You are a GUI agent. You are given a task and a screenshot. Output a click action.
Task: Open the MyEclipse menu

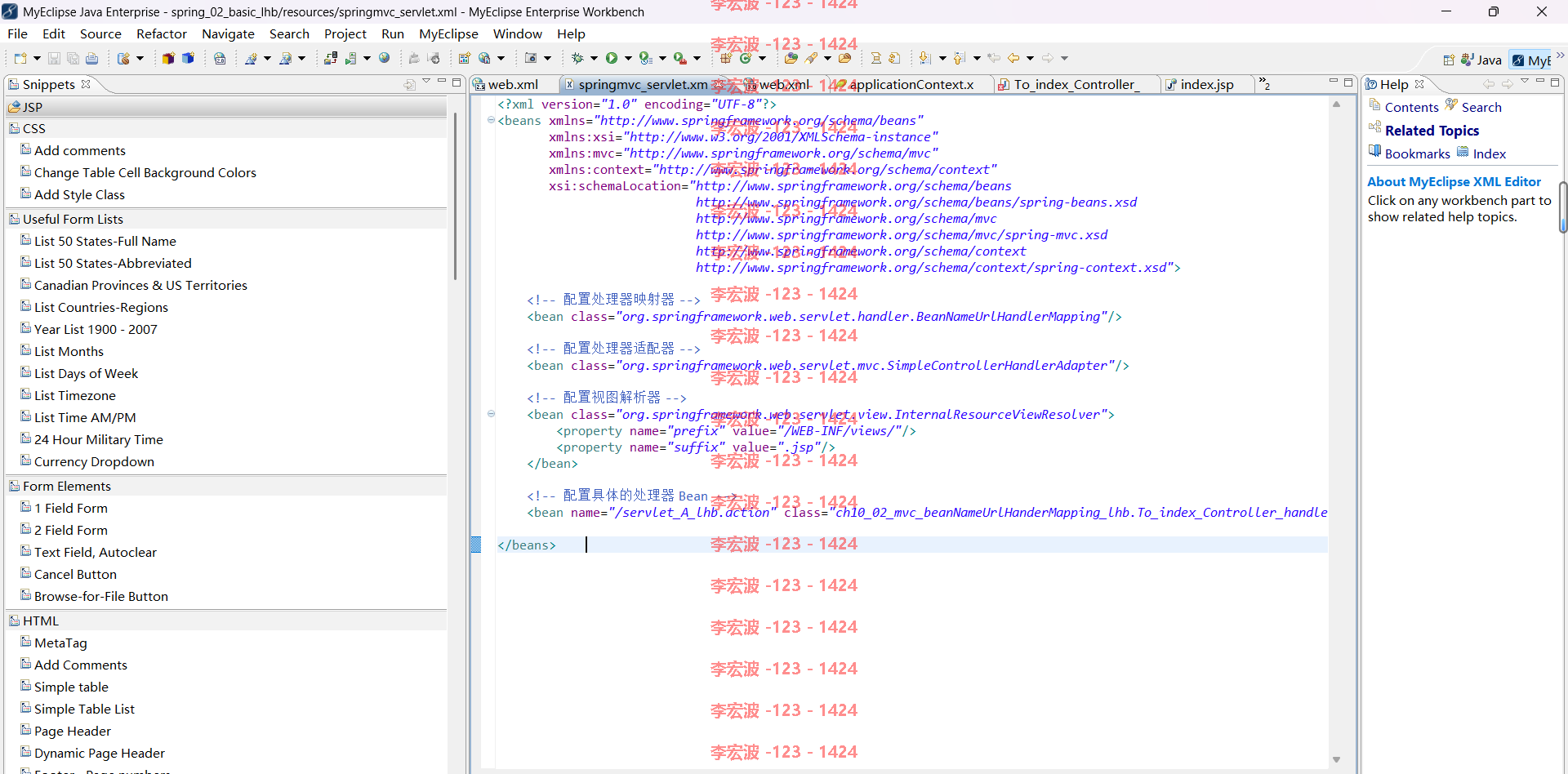(448, 33)
